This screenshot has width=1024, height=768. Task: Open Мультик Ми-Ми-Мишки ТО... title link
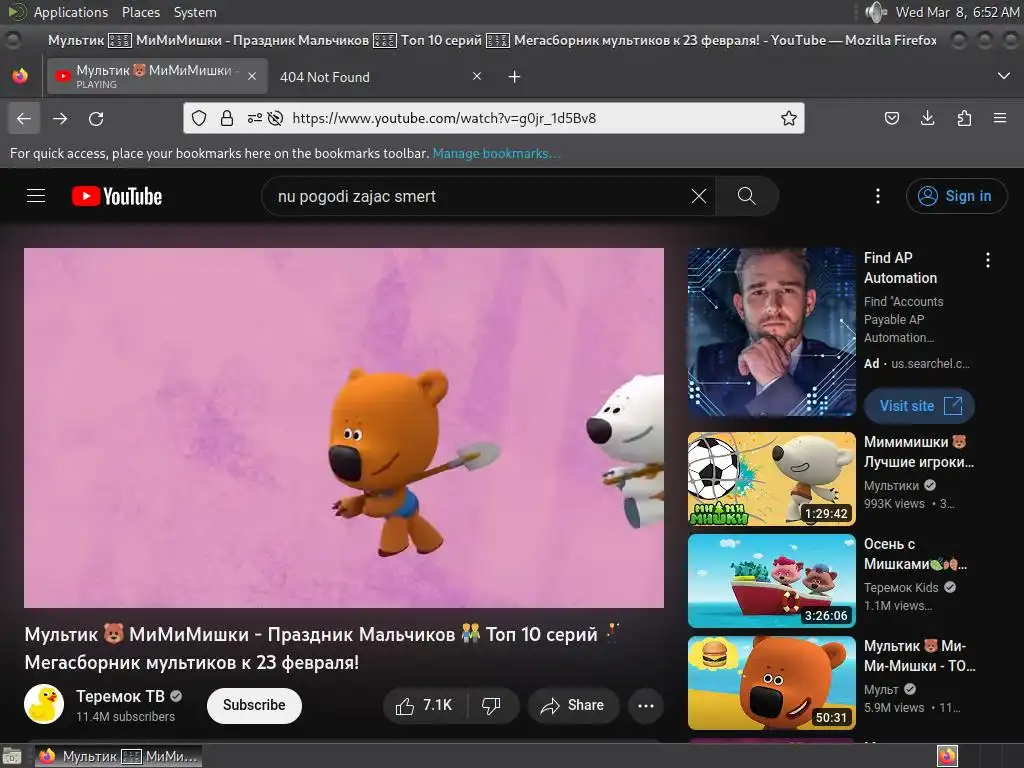(920, 656)
